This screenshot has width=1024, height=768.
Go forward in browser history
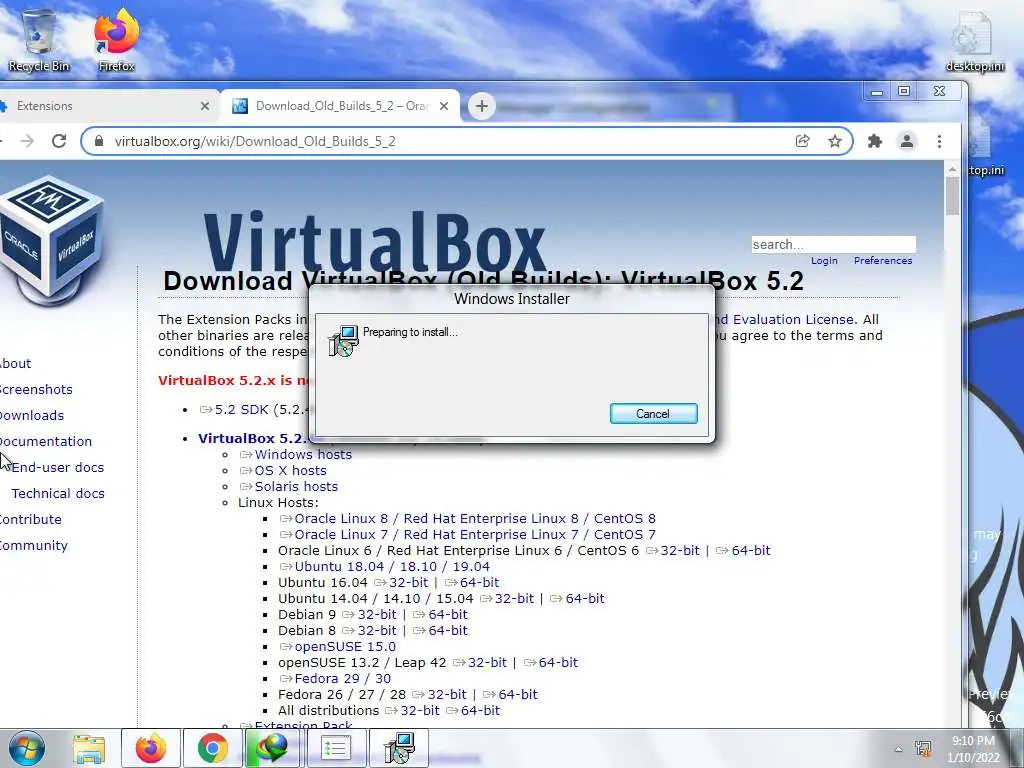coord(27,141)
